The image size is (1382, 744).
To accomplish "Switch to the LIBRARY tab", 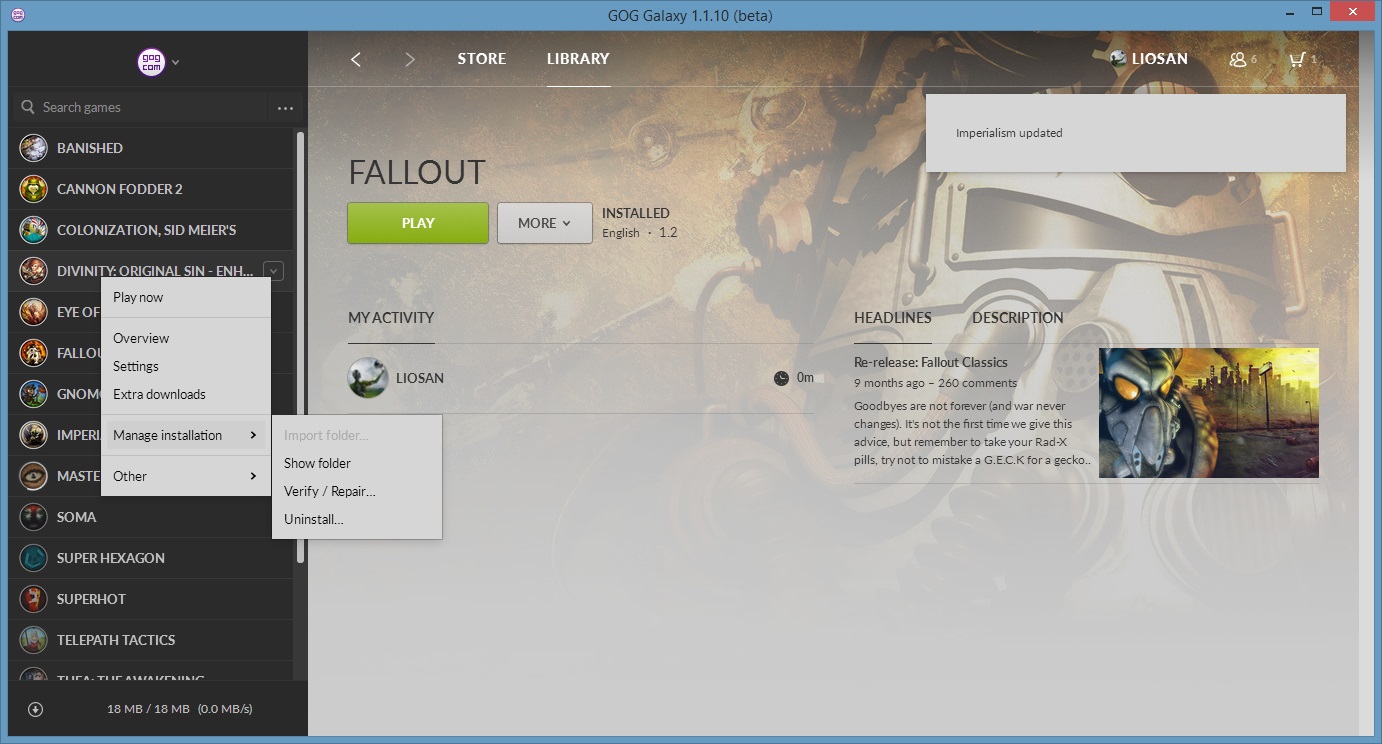I will pos(578,59).
